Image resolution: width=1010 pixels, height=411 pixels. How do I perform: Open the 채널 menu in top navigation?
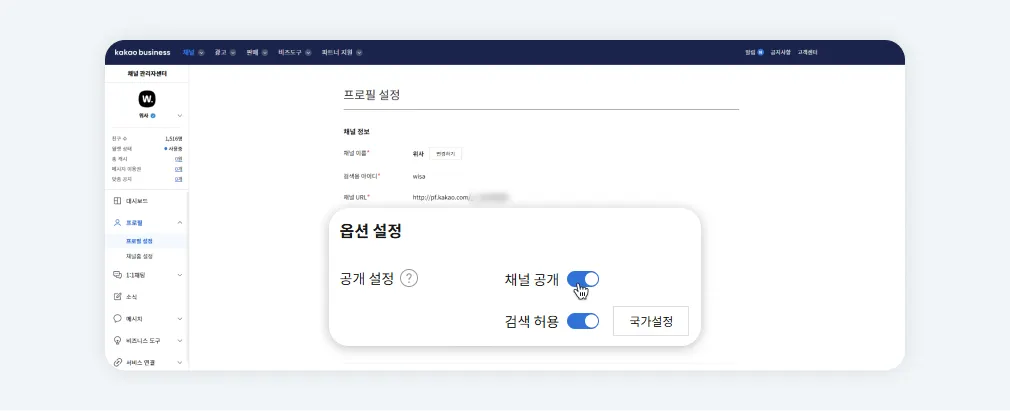click(189, 52)
